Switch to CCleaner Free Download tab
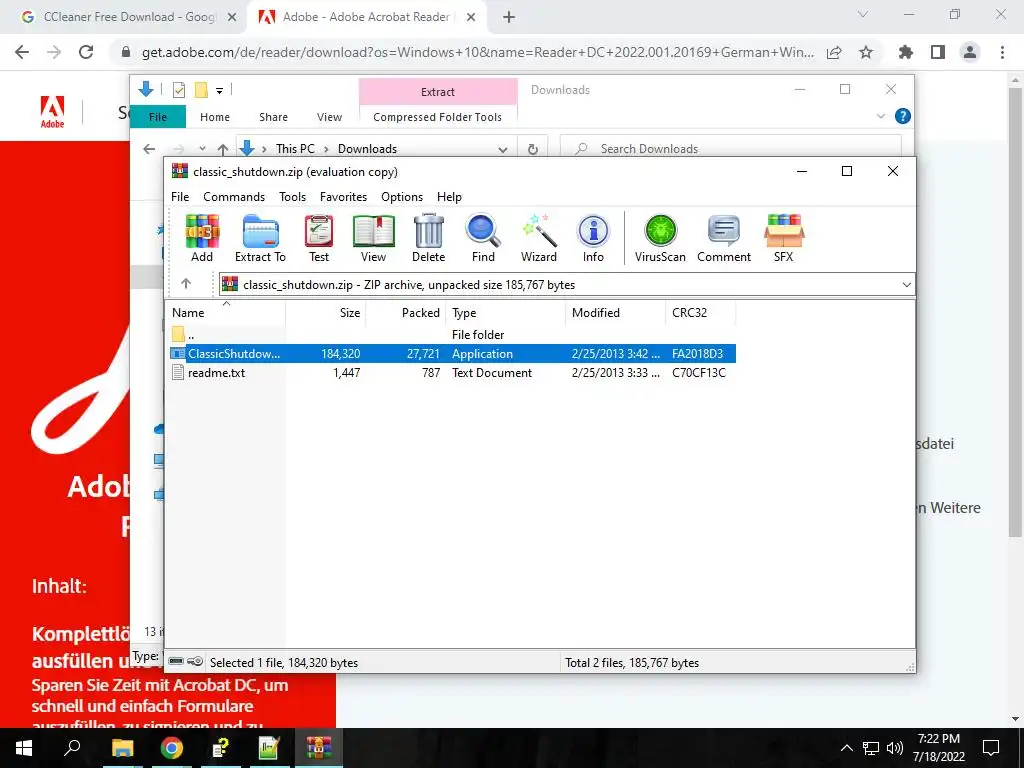 (x=127, y=17)
